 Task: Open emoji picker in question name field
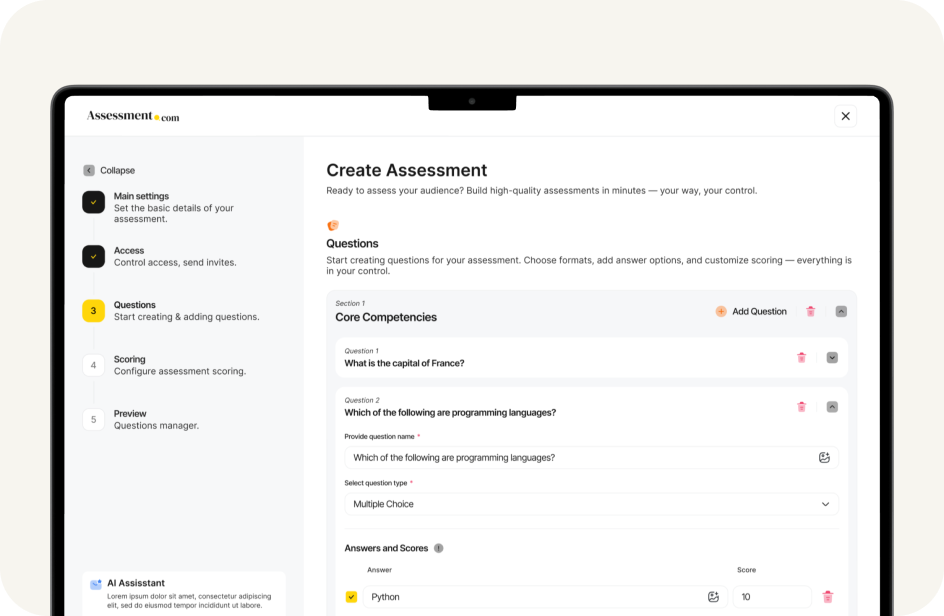click(x=823, y=457)
